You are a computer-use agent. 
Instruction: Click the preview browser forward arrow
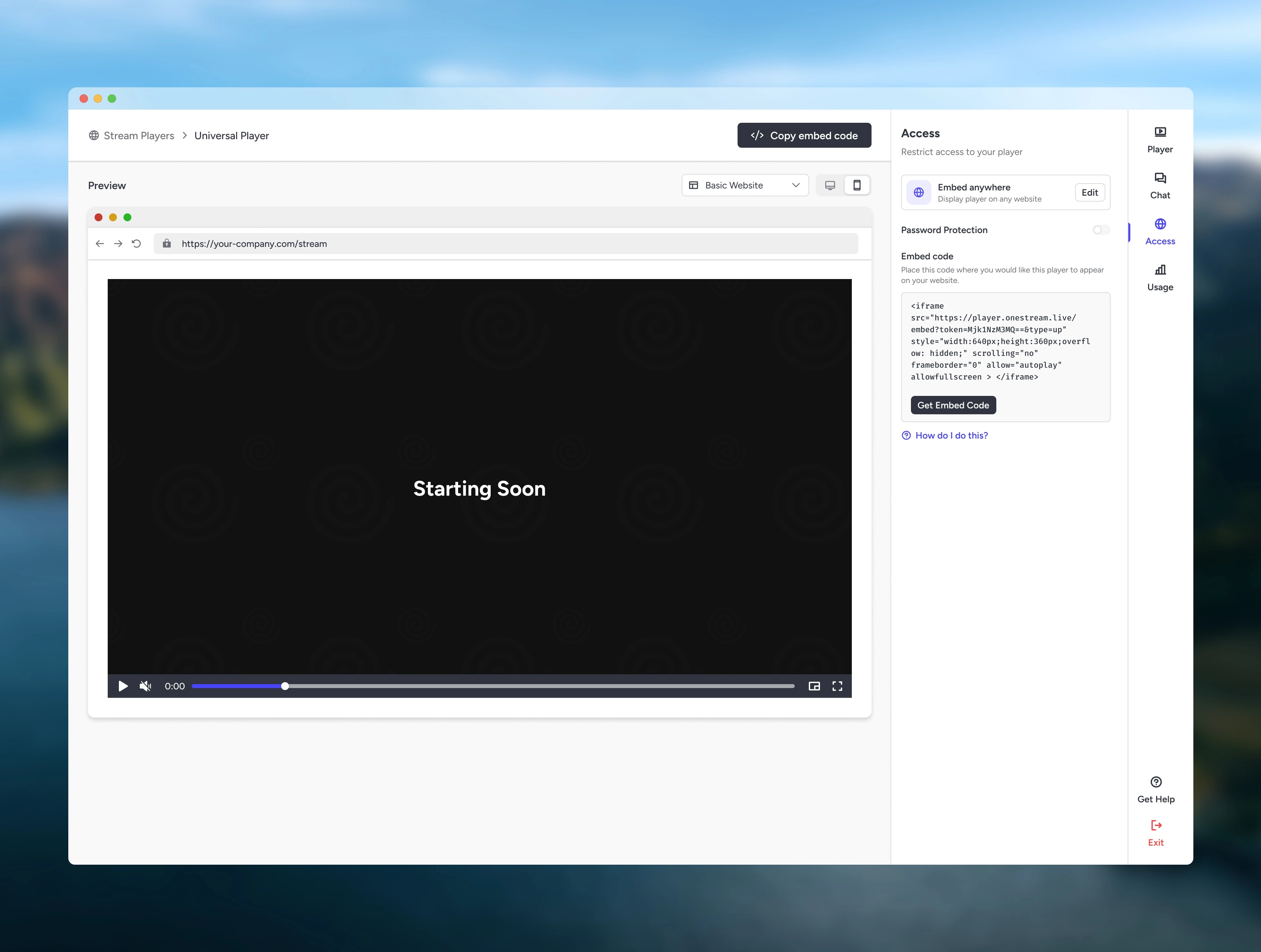click(x=118, y=244)
